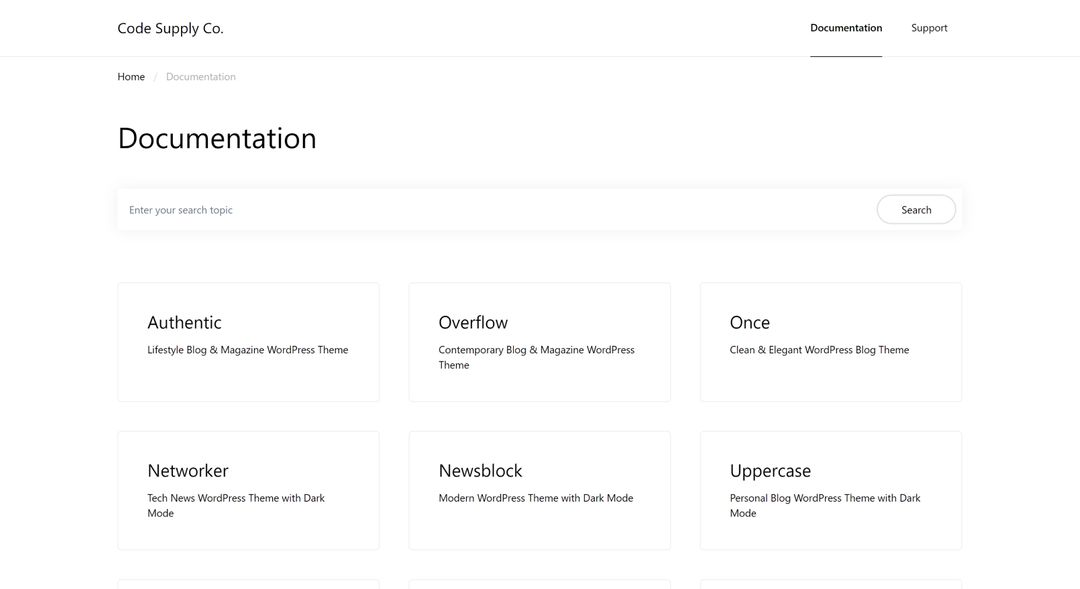Select the greyed Documentation breadcrumb item

(x=200, y=77)
